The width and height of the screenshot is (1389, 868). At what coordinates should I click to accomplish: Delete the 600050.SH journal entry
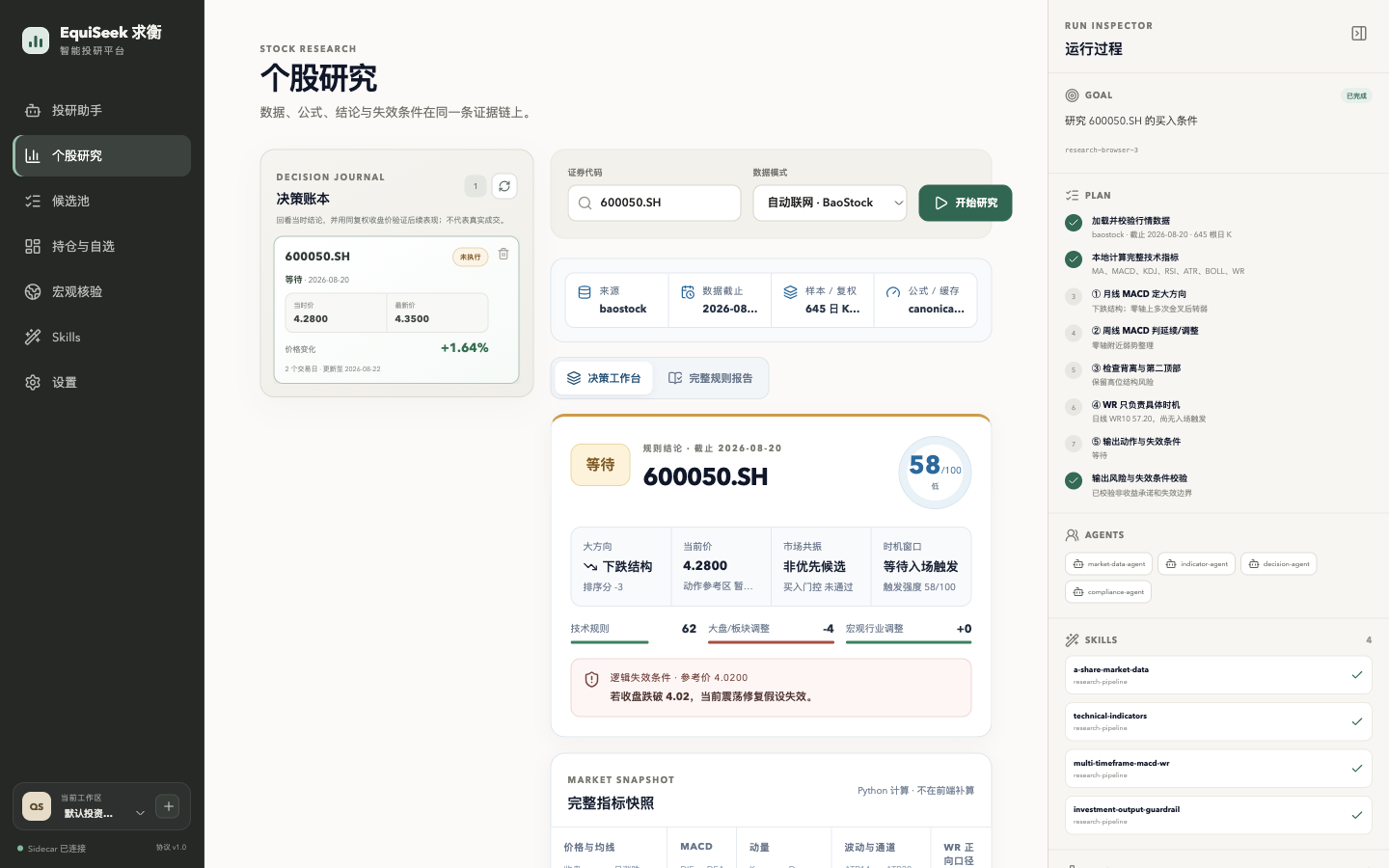[504, 255]
